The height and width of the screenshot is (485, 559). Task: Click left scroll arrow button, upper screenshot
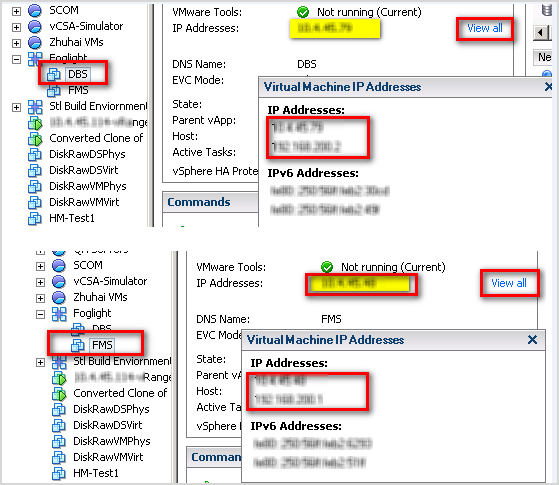point(541,33)
